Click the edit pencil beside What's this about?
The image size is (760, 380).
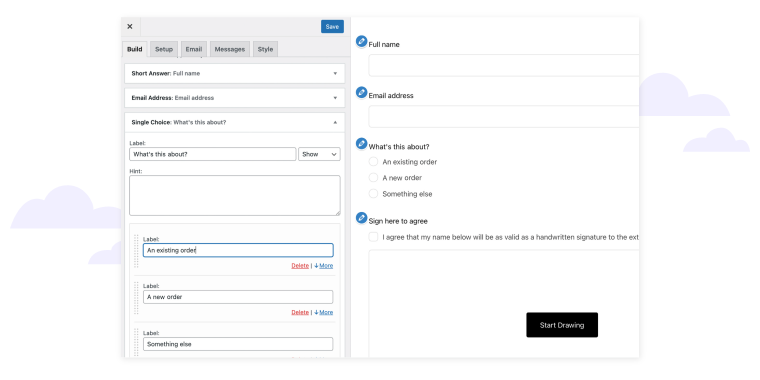point(361,143)
